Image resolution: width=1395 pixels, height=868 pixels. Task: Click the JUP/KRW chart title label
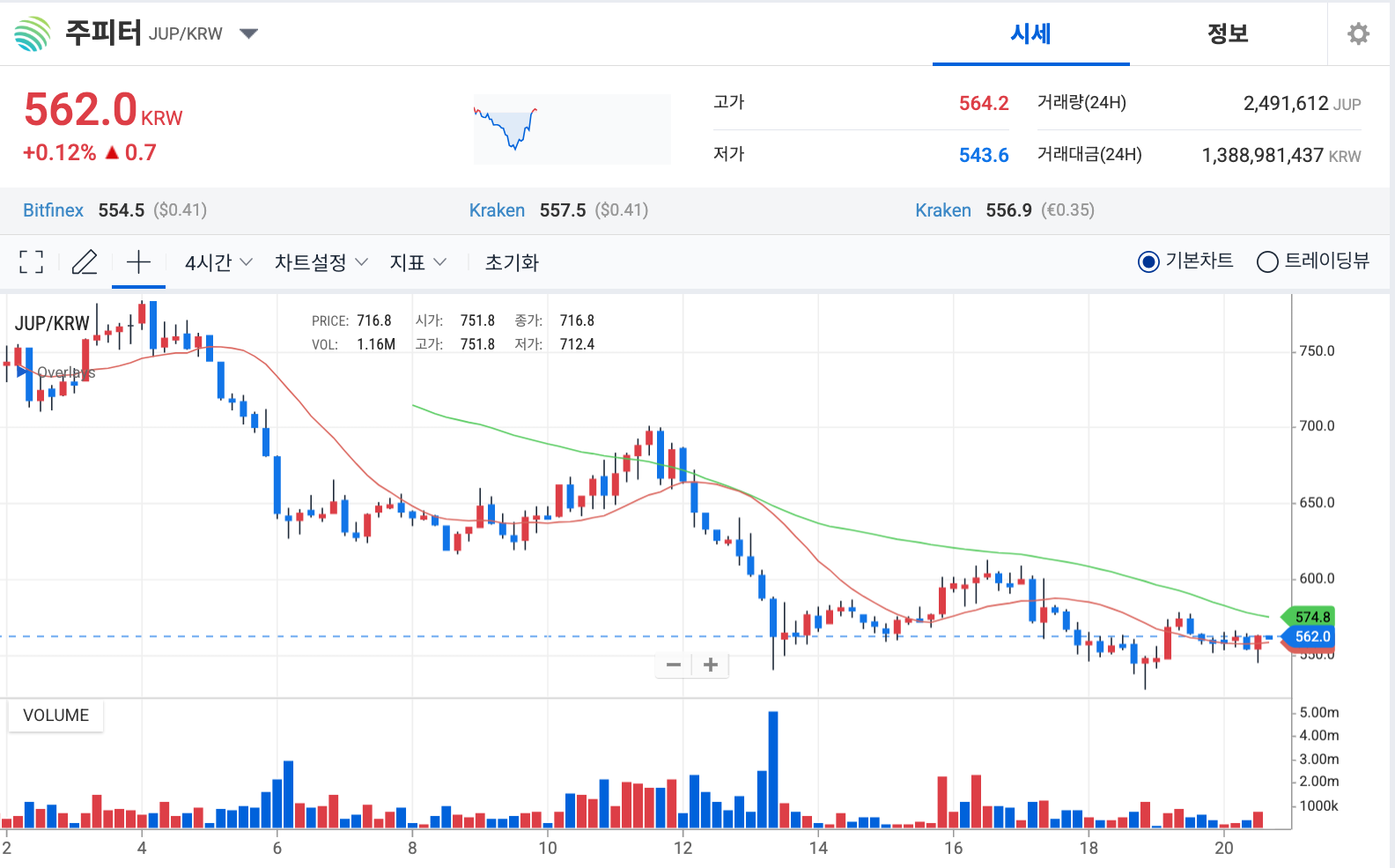[x=52, y=323]
